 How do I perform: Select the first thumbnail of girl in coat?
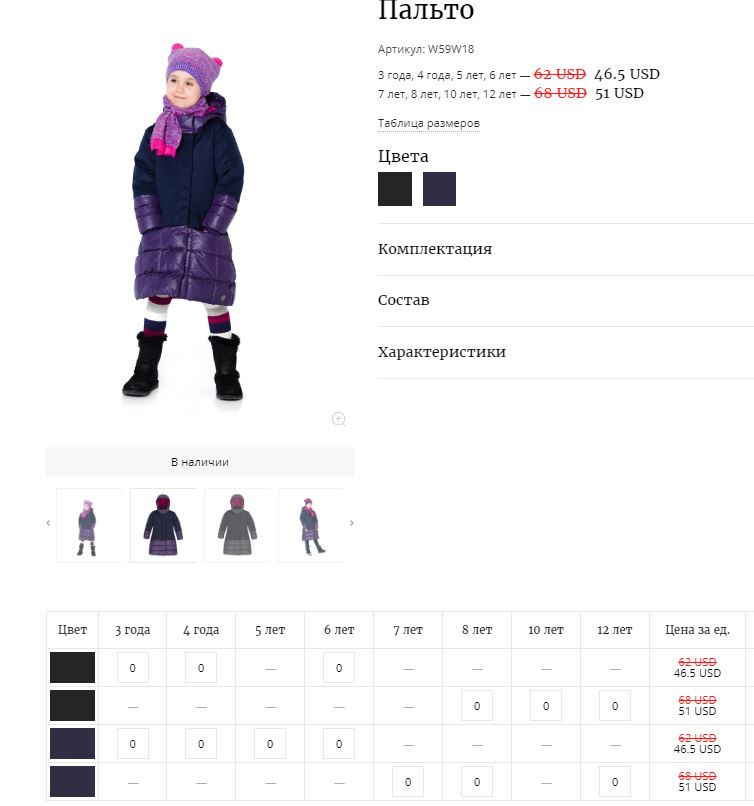click(89, 525)
